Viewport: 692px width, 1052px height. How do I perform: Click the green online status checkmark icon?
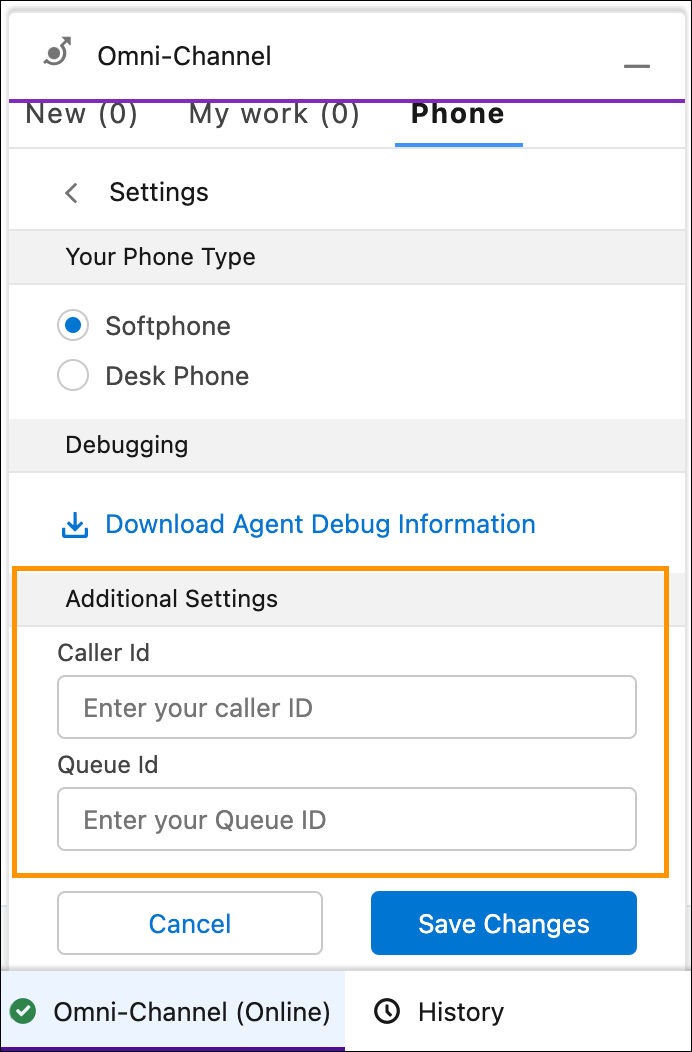tap(24, 1011)
